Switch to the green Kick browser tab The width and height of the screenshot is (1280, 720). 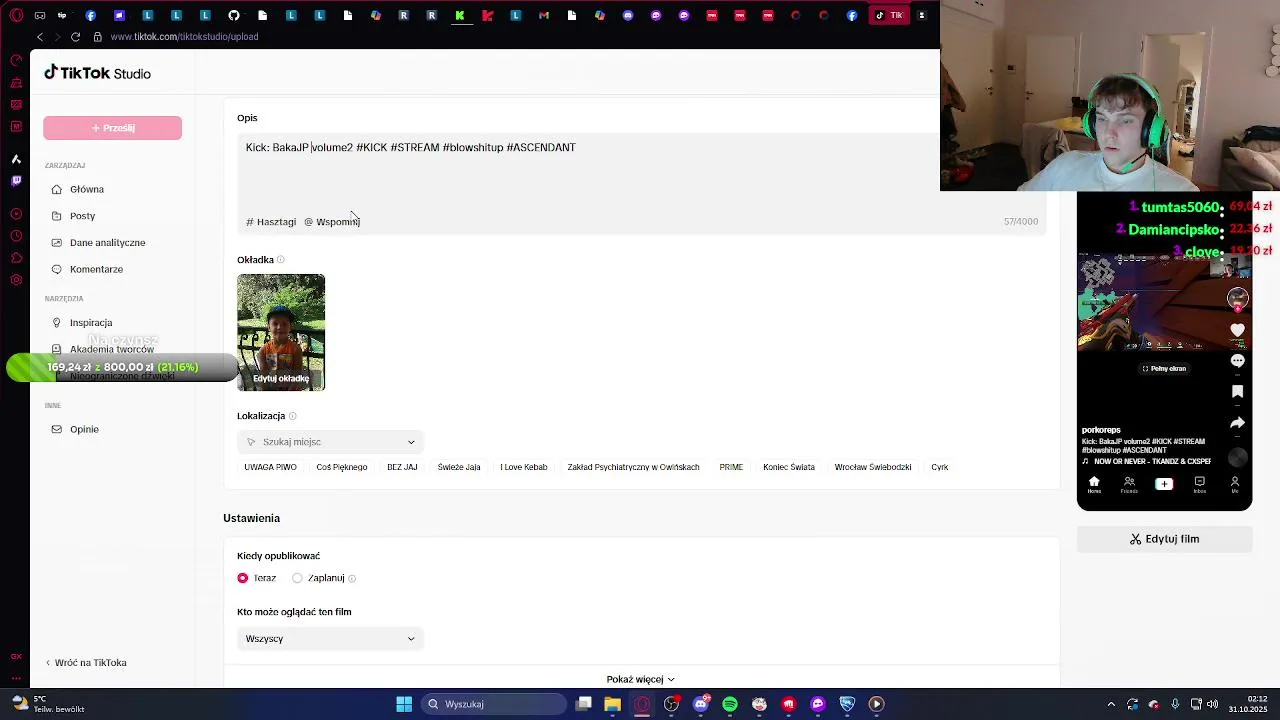[x=460, y=15]
